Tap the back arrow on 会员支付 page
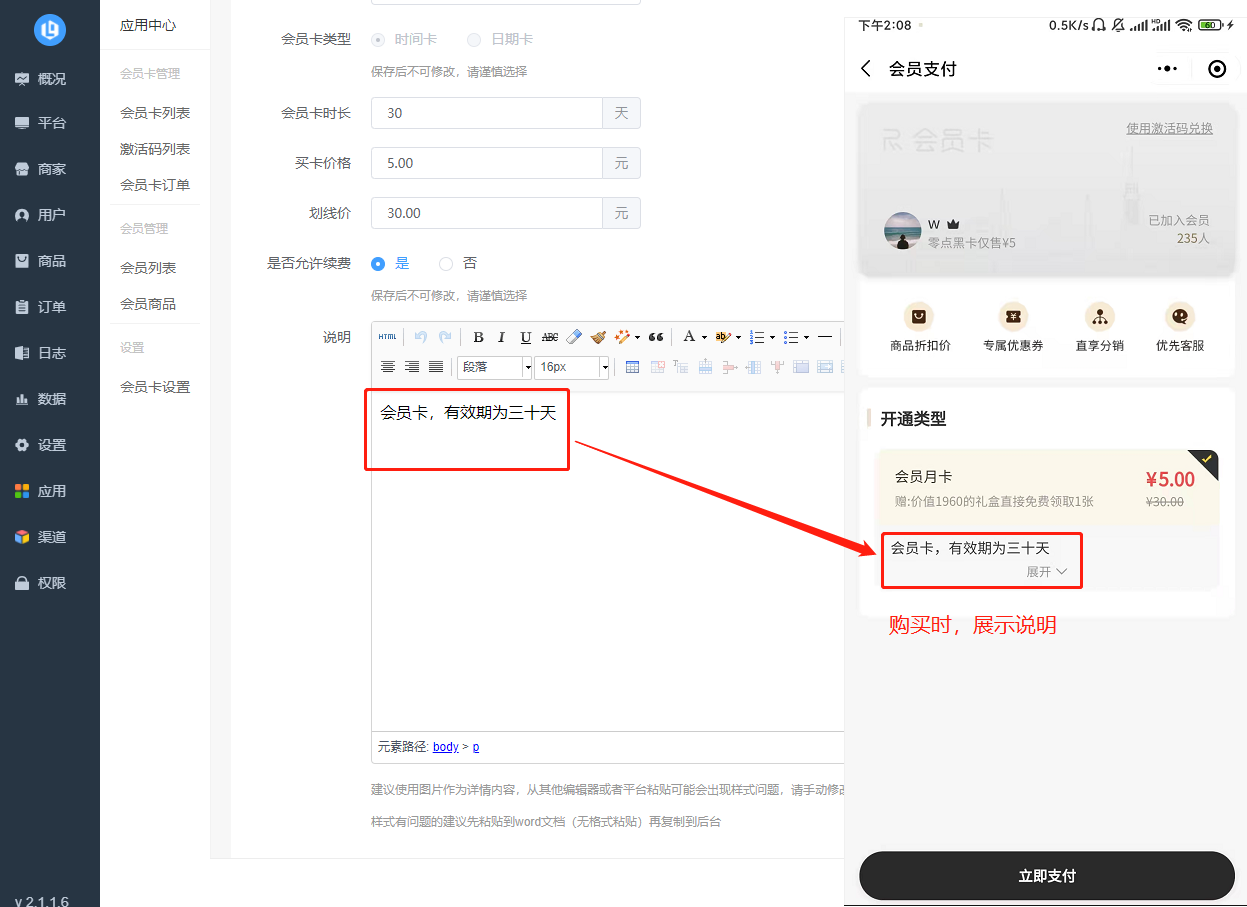The image size is (1247, 907). (866, 68)
